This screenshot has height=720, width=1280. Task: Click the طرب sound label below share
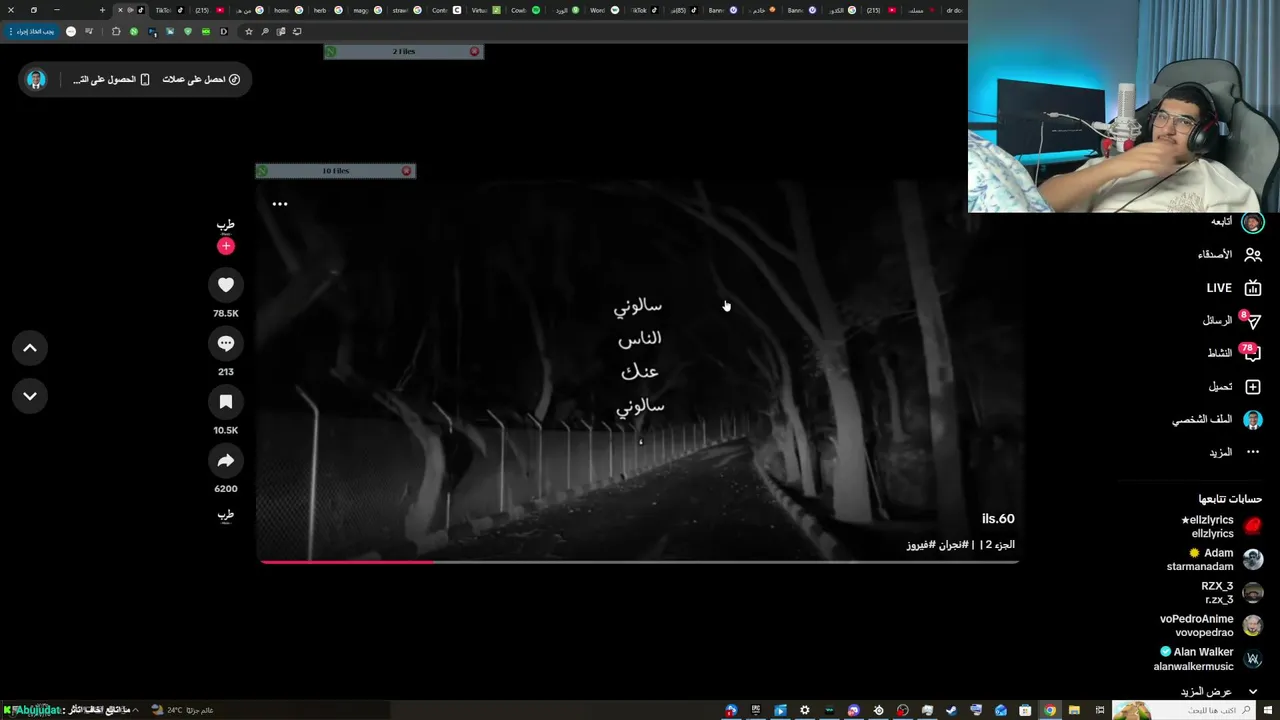226,515
